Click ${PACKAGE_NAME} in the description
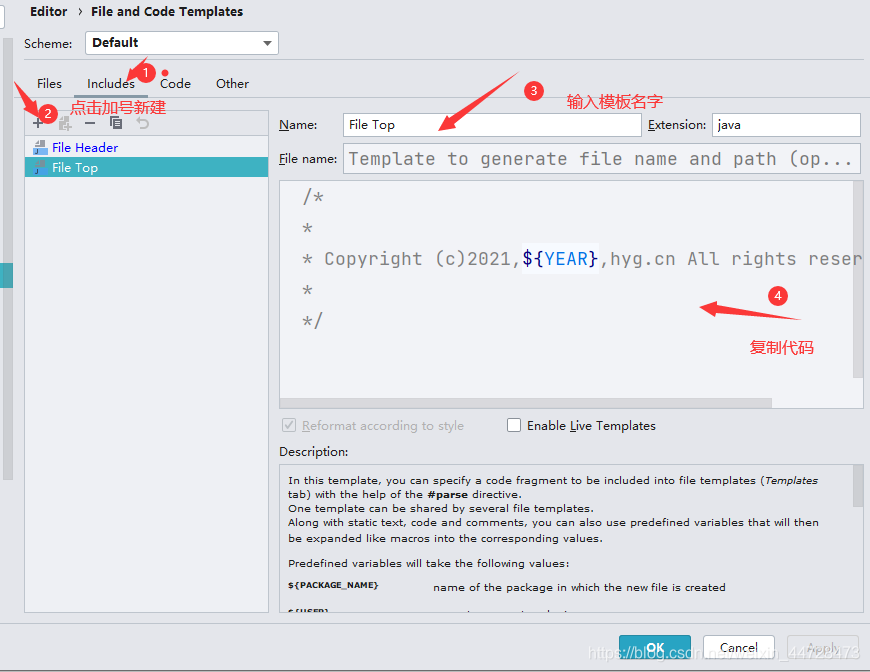 click(333, 585)
